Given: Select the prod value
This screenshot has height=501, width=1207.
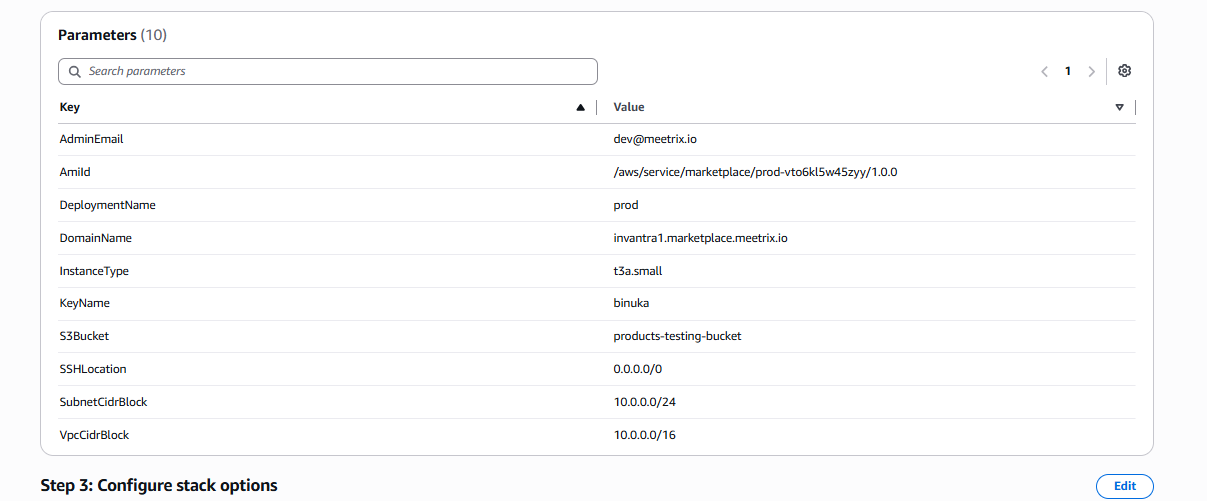Looking at the screenshot, I should click(x=626, y=206).
